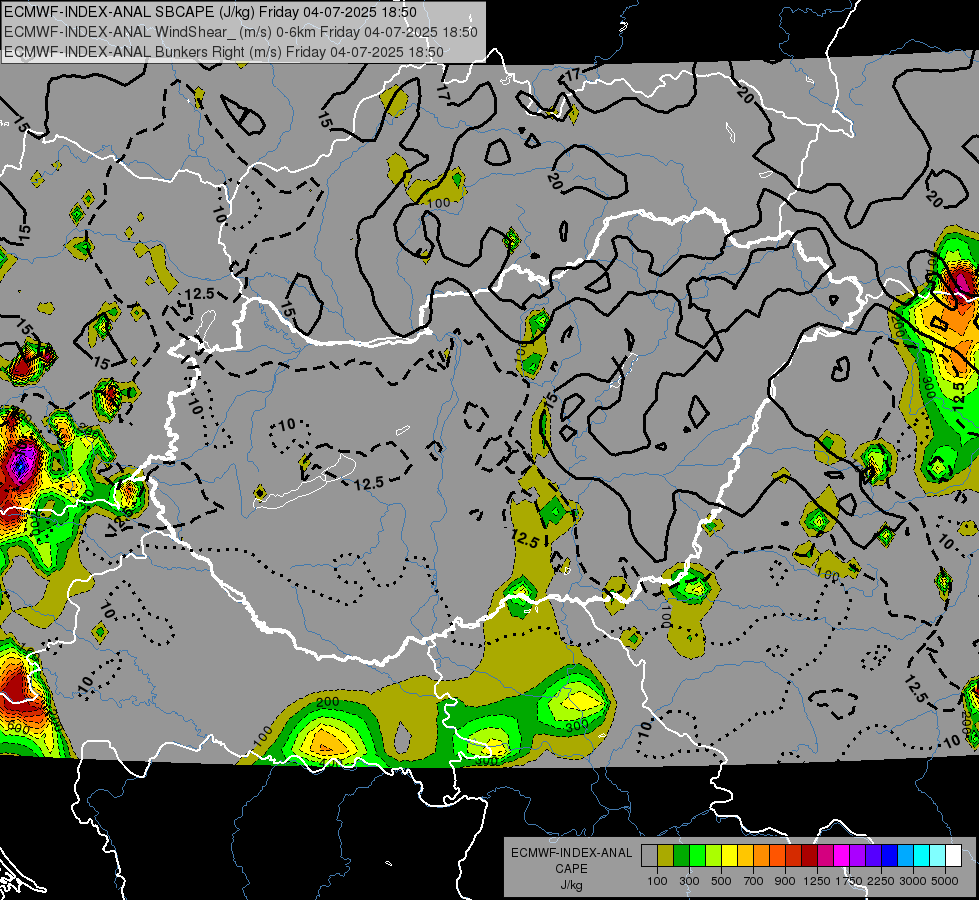
Task: Click the legend label 1250
Action: (817, 881)
